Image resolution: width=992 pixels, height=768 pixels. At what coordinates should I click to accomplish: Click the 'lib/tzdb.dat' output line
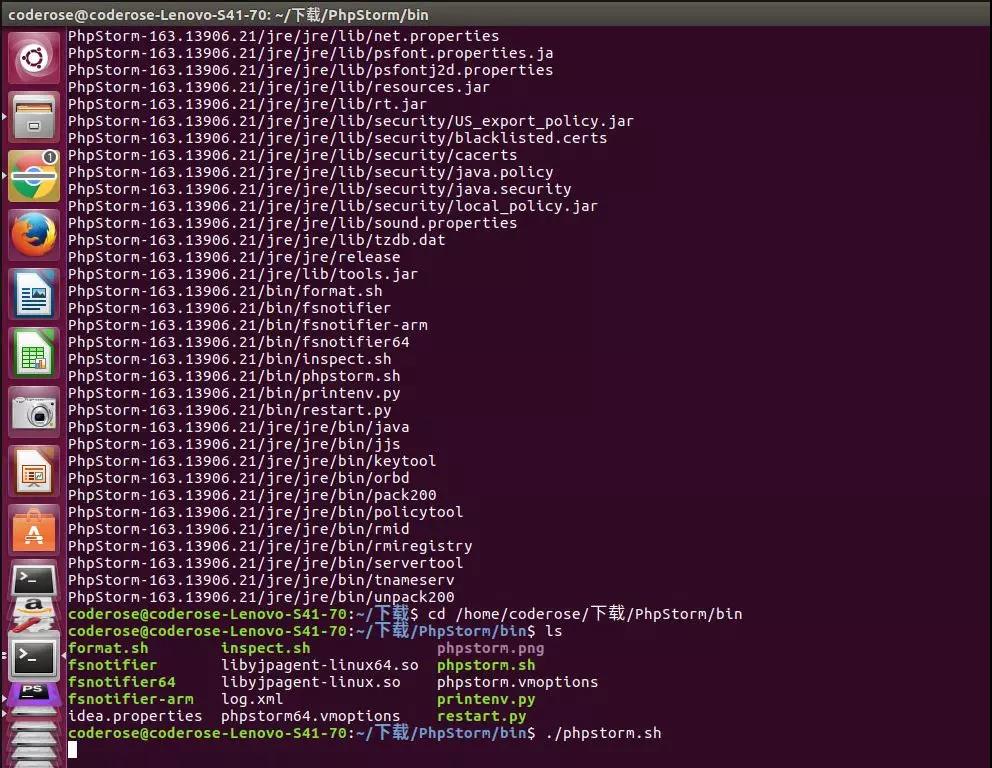click(x=256, y=240)
